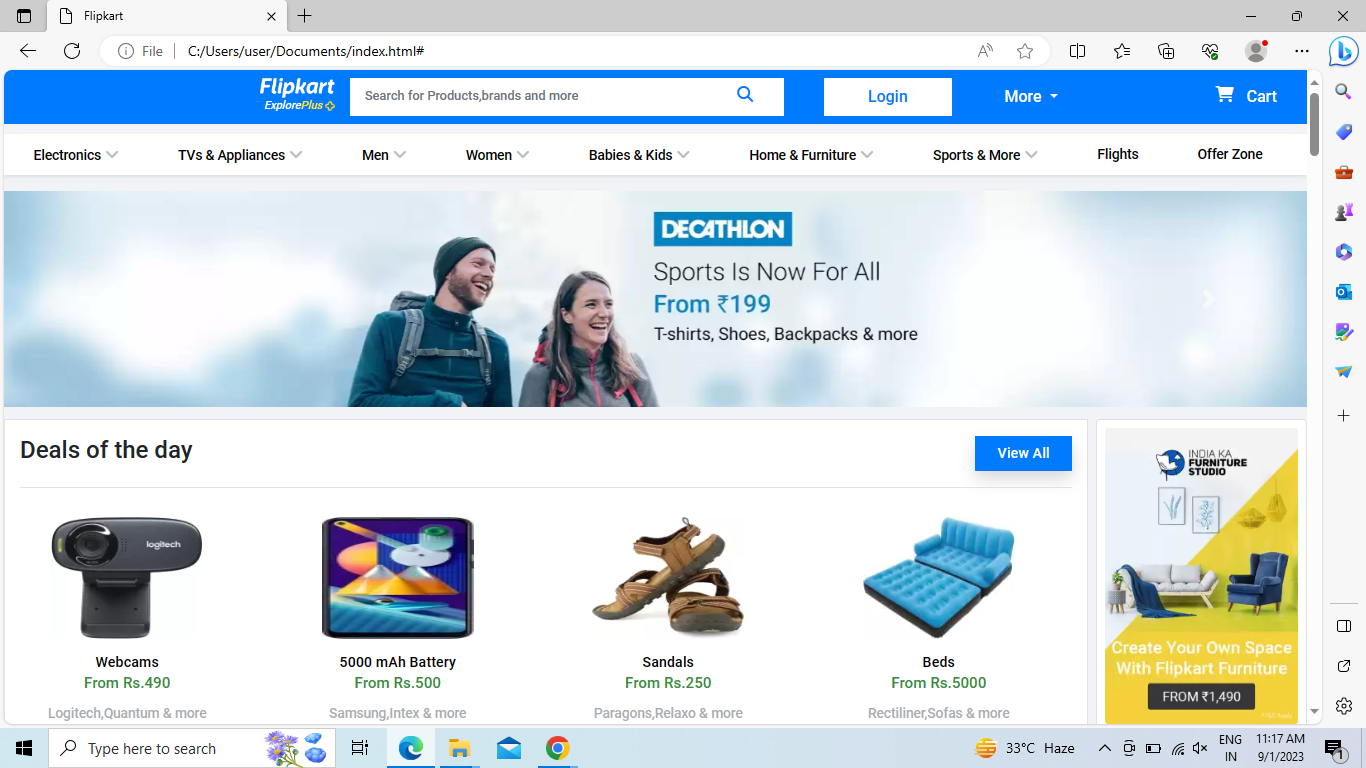The width and height of the screenshot is (1366, 768).
Task: Open the Read aloud icon in address bar
Action: coord(985,51)
